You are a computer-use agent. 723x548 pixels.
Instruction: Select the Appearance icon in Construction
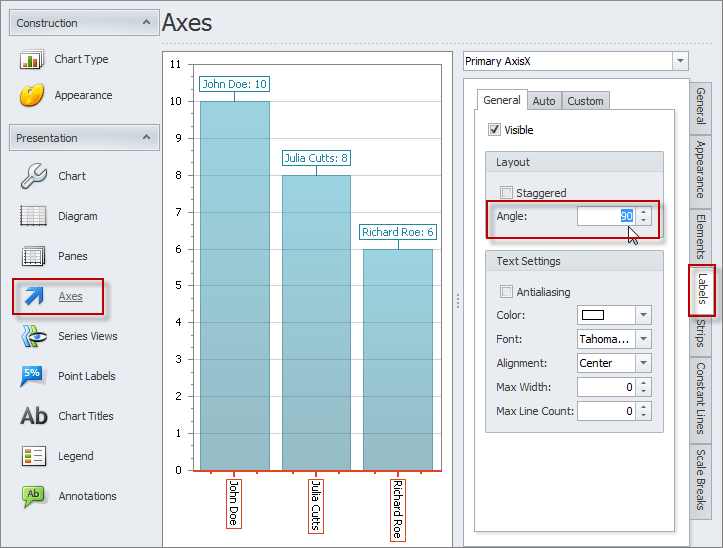[x=33, y=96]
